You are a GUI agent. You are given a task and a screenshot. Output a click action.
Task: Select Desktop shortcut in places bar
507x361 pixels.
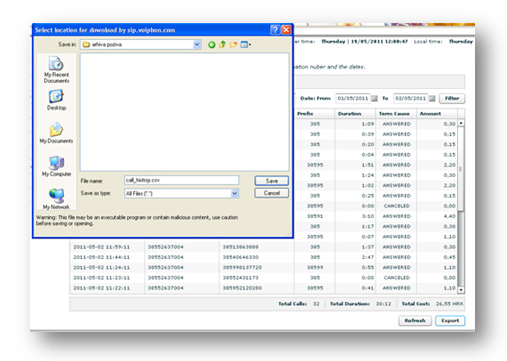[x=56, y=100]
